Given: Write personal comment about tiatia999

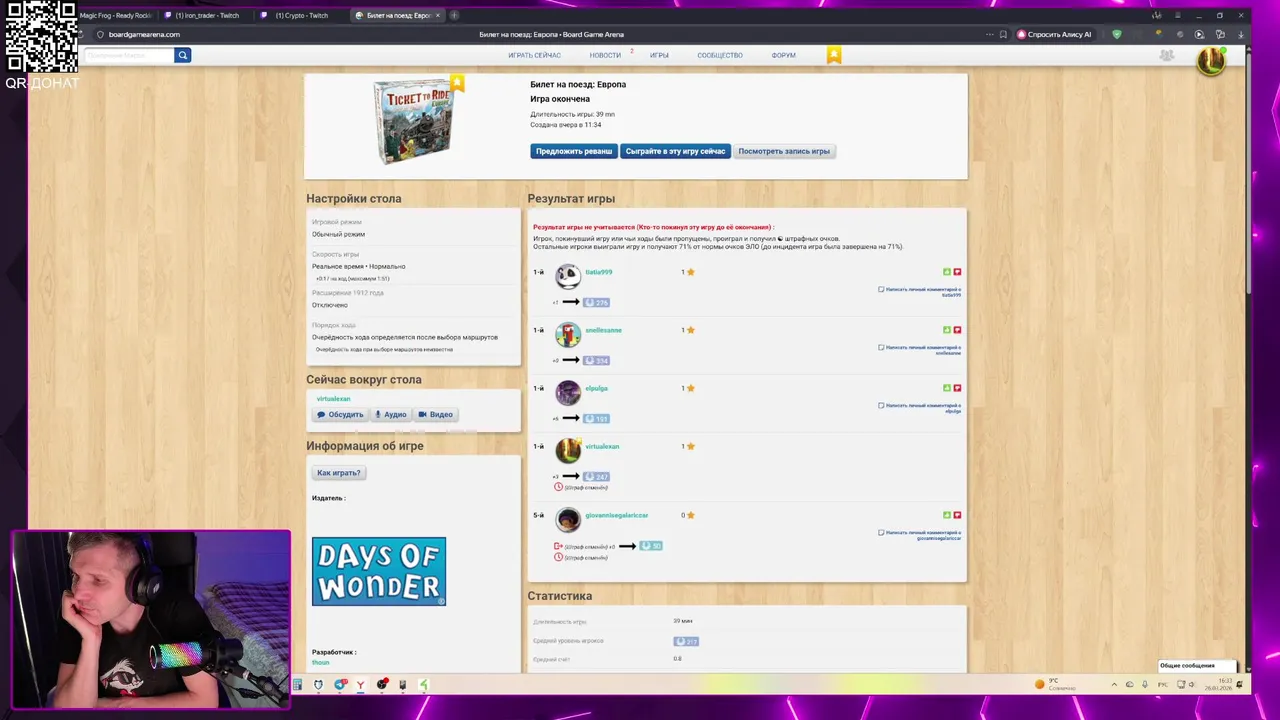Looking at the screenshot, I should click(x=920, y=292).
